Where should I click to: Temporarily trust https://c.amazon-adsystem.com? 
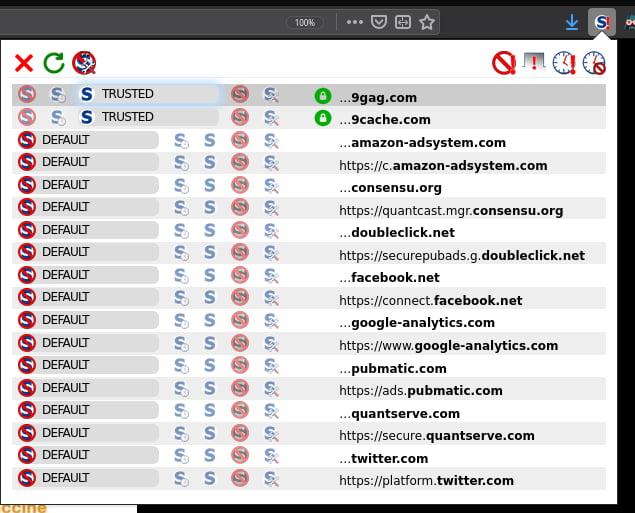coord(181,163)
